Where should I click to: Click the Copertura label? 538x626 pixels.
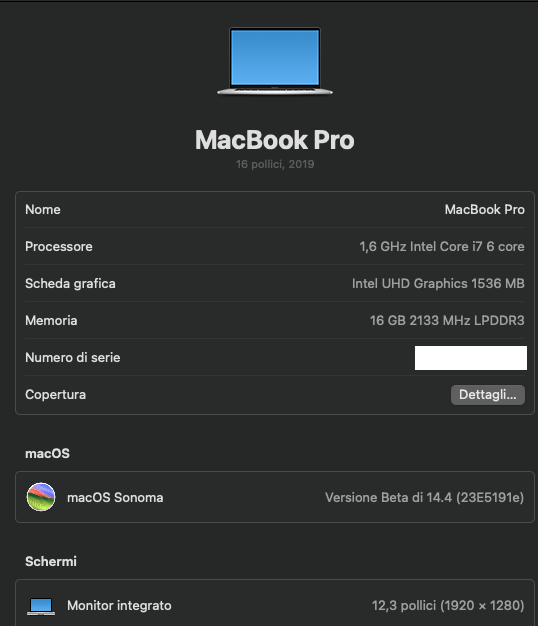(55, 395)
